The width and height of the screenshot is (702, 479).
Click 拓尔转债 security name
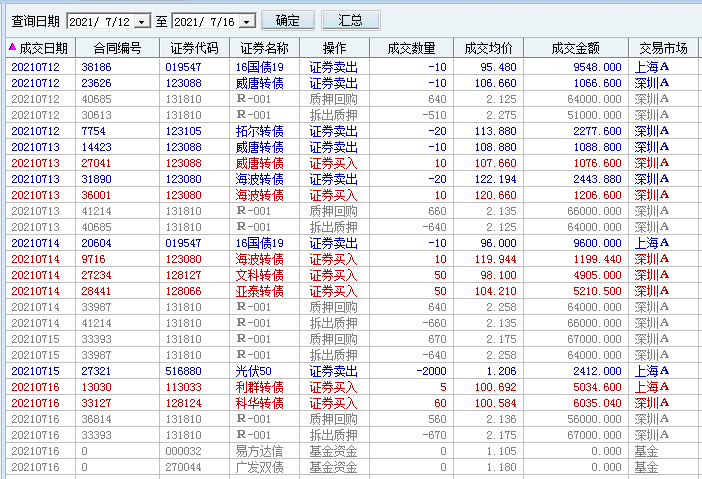tap(260, 131)
